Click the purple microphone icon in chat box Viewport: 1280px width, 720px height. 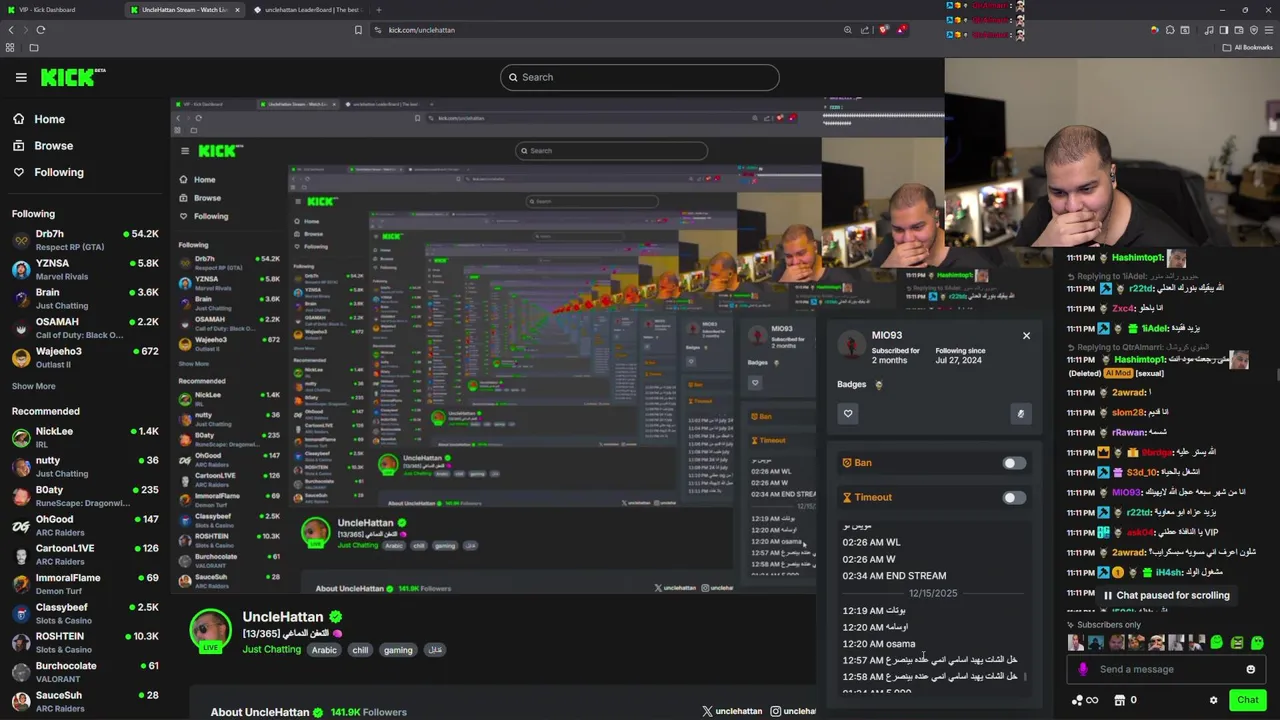click(x=1083, y=670)
